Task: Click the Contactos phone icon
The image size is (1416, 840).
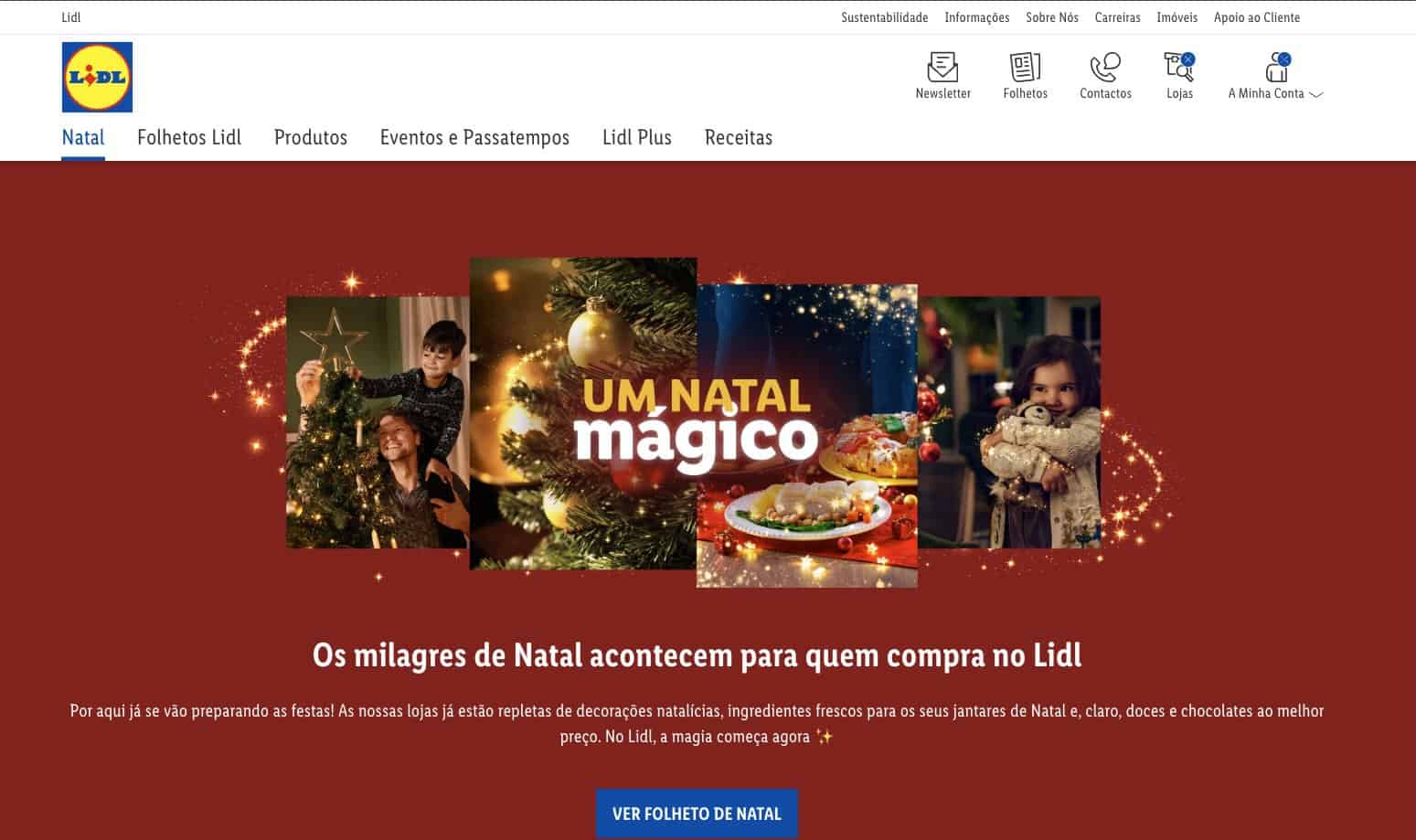Action: pos(1105,68)
